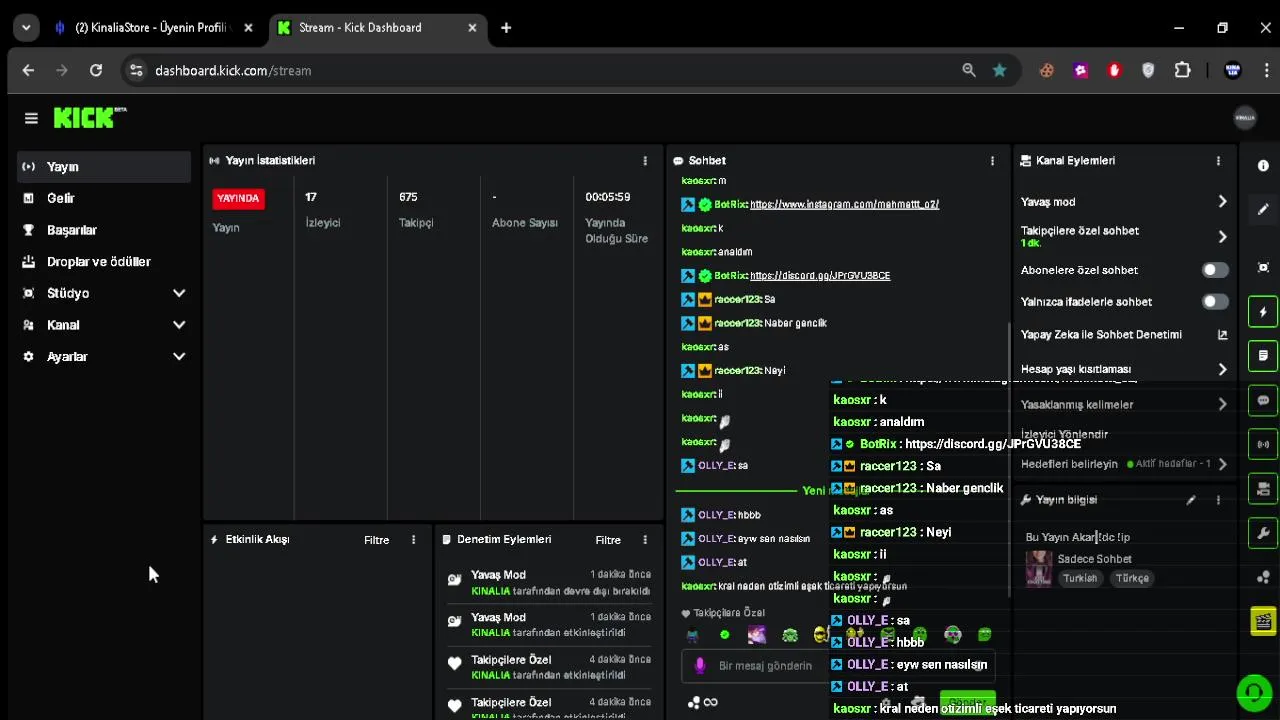Click the pencil icon in right sidebar
The image size is (1280, 720).
click(1263, 209)
